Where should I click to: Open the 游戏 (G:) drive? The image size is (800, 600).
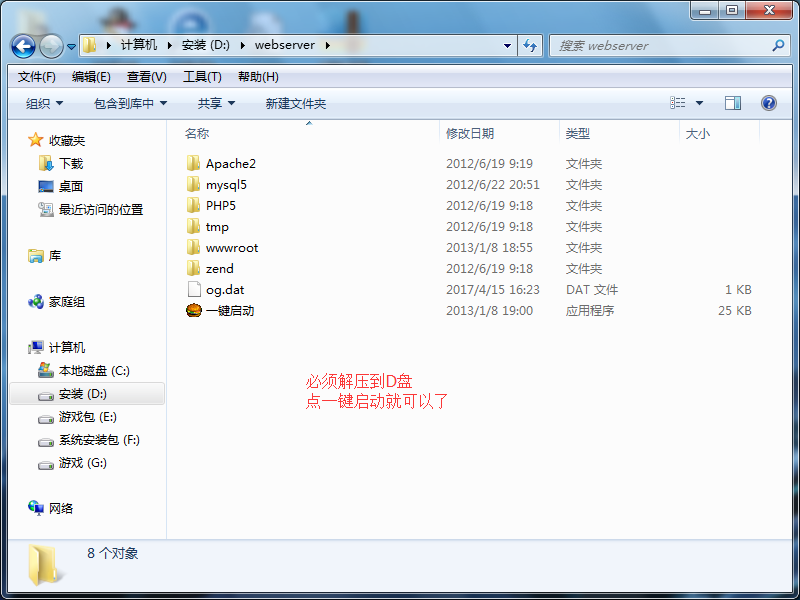pos(82,463)
